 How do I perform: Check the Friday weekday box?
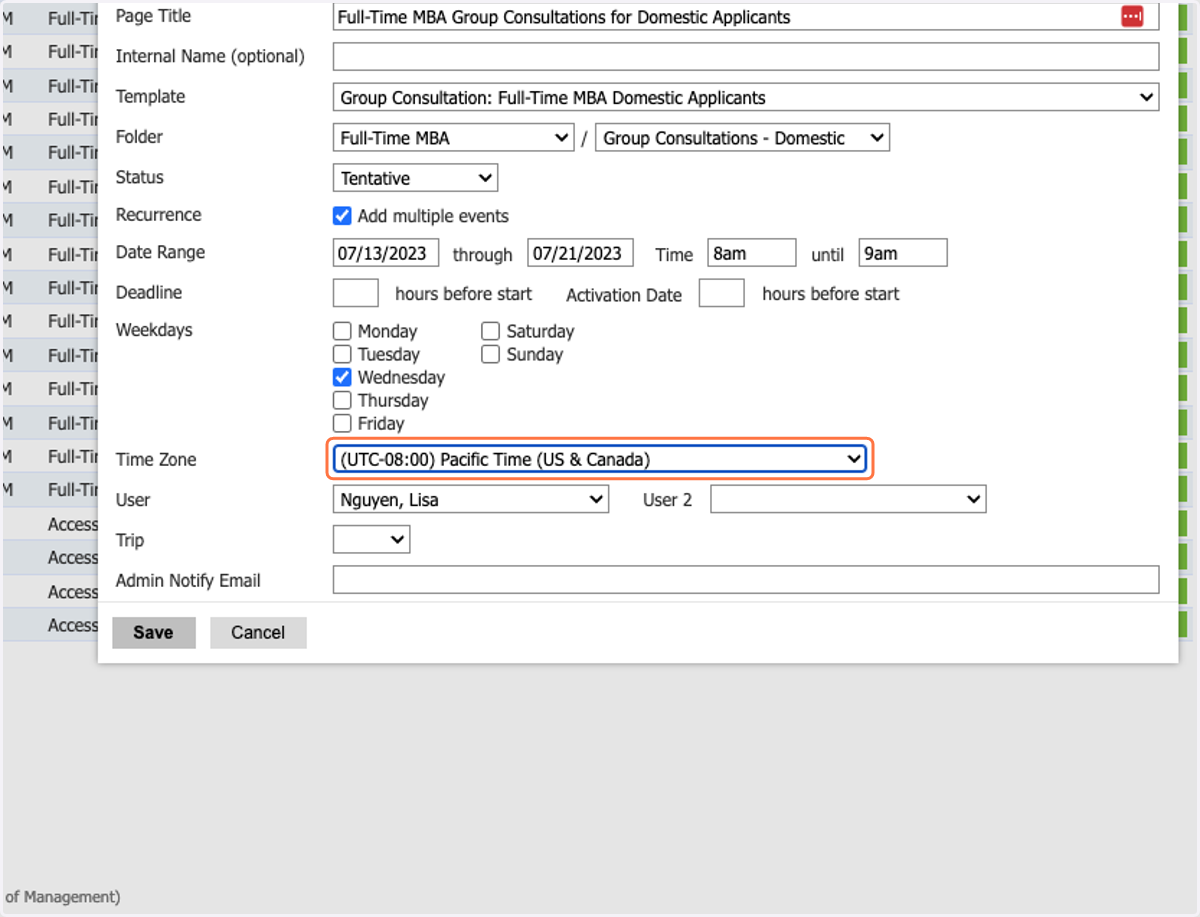click(x=342, y=423)
